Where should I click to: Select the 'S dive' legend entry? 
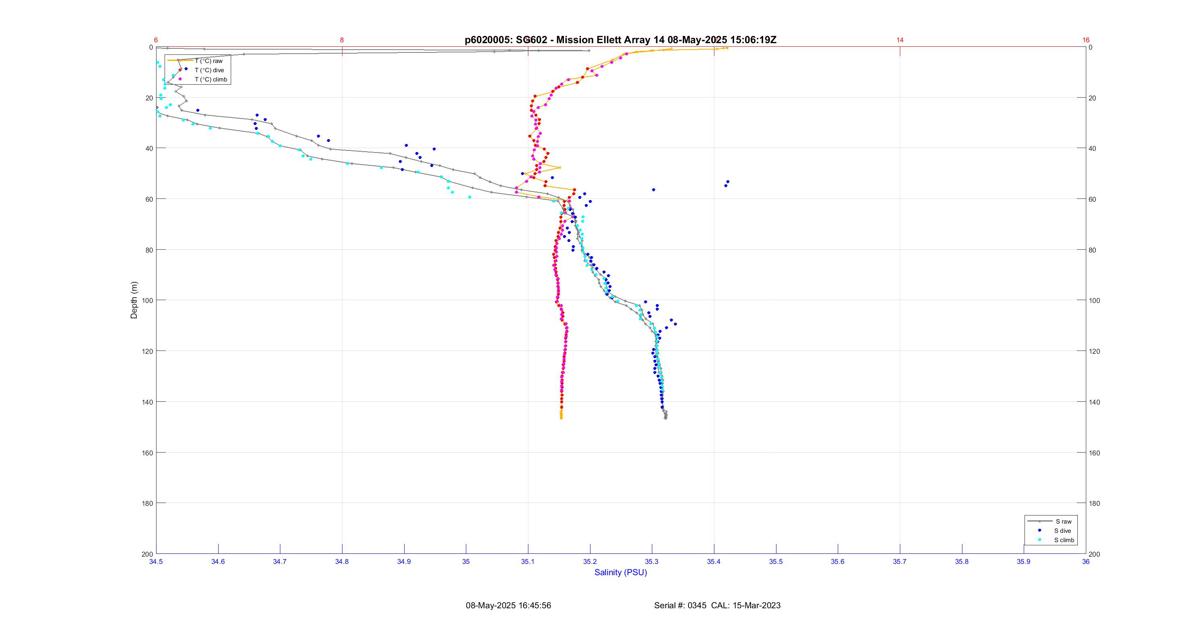tap(1064, 531)
